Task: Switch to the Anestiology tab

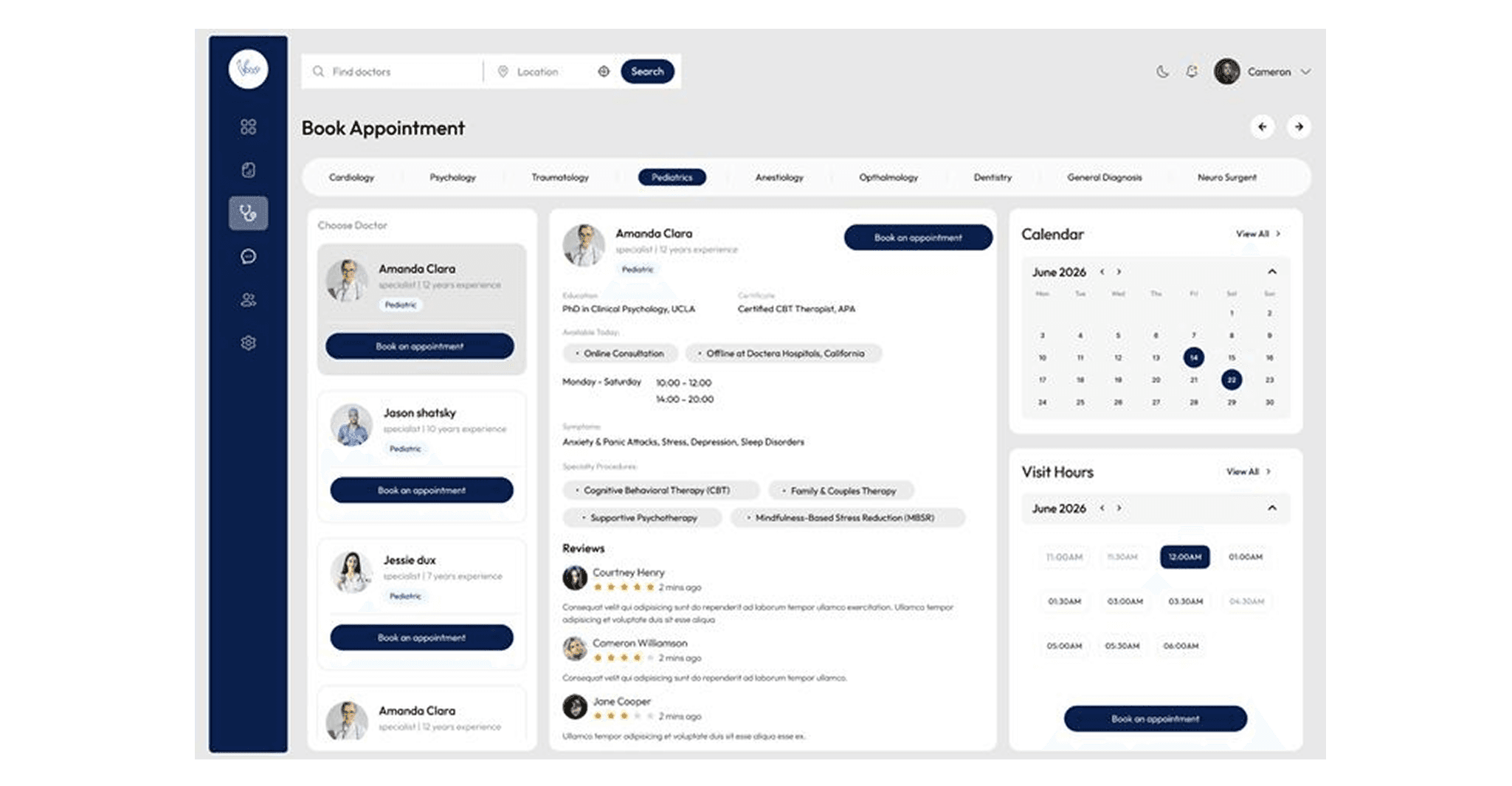Action: coord(779,177)
